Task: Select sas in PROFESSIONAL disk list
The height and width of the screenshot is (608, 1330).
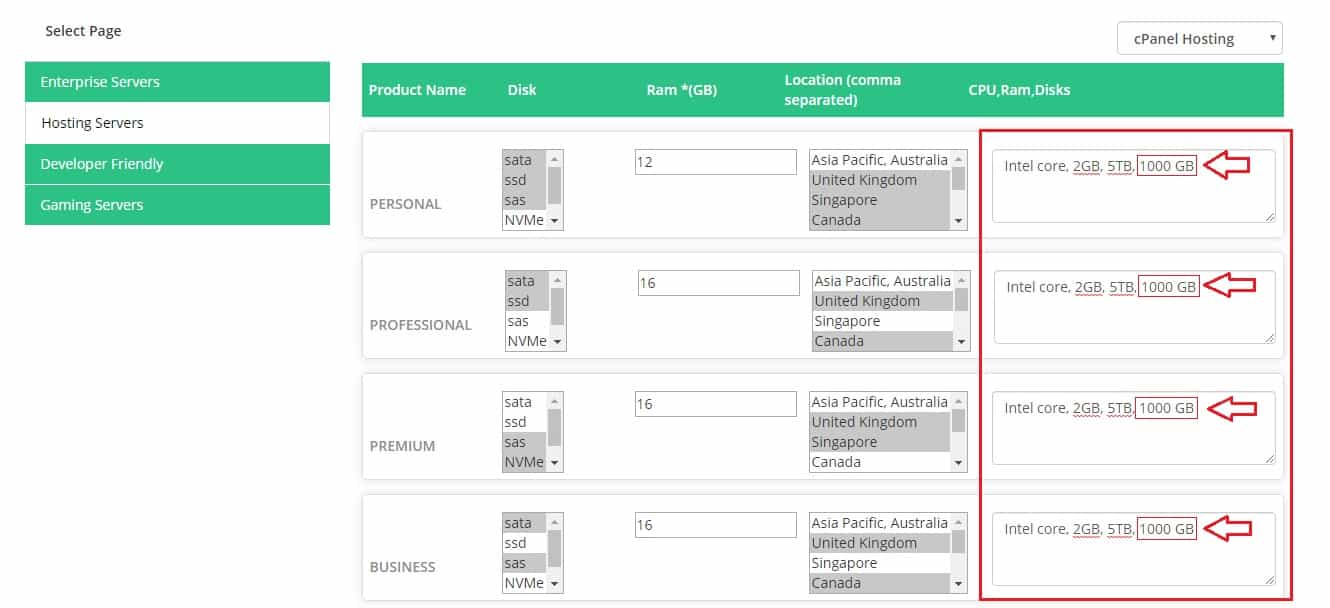Action: [527, 321]
